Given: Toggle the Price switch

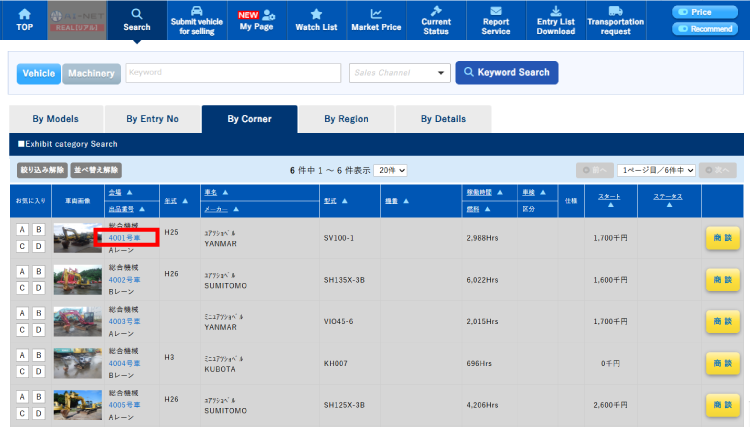Looking at the screenshot, I should 705,12.
